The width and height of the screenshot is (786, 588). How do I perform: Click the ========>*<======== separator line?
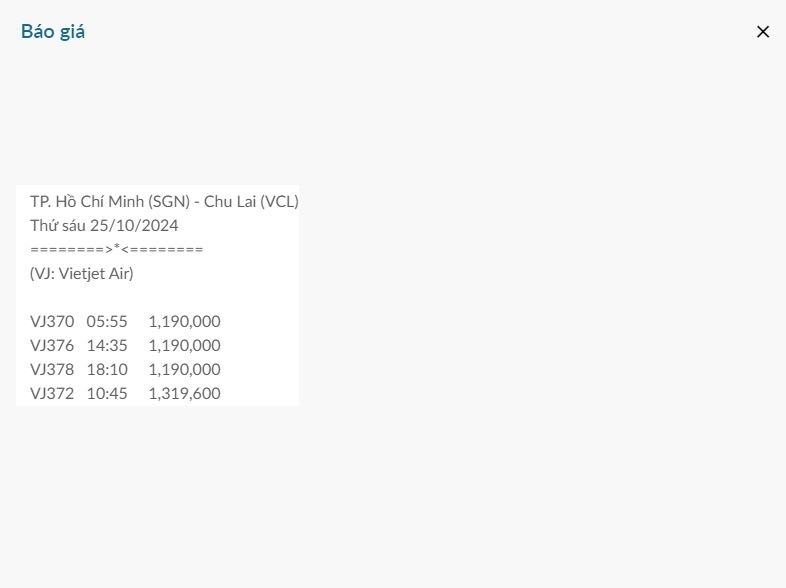pos(116,249)
